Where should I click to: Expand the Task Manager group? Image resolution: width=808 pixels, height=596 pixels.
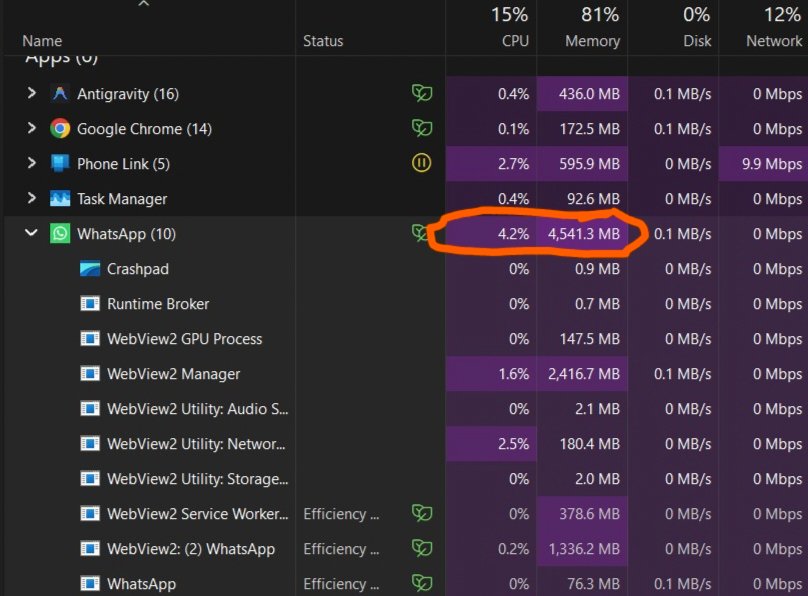31,198
